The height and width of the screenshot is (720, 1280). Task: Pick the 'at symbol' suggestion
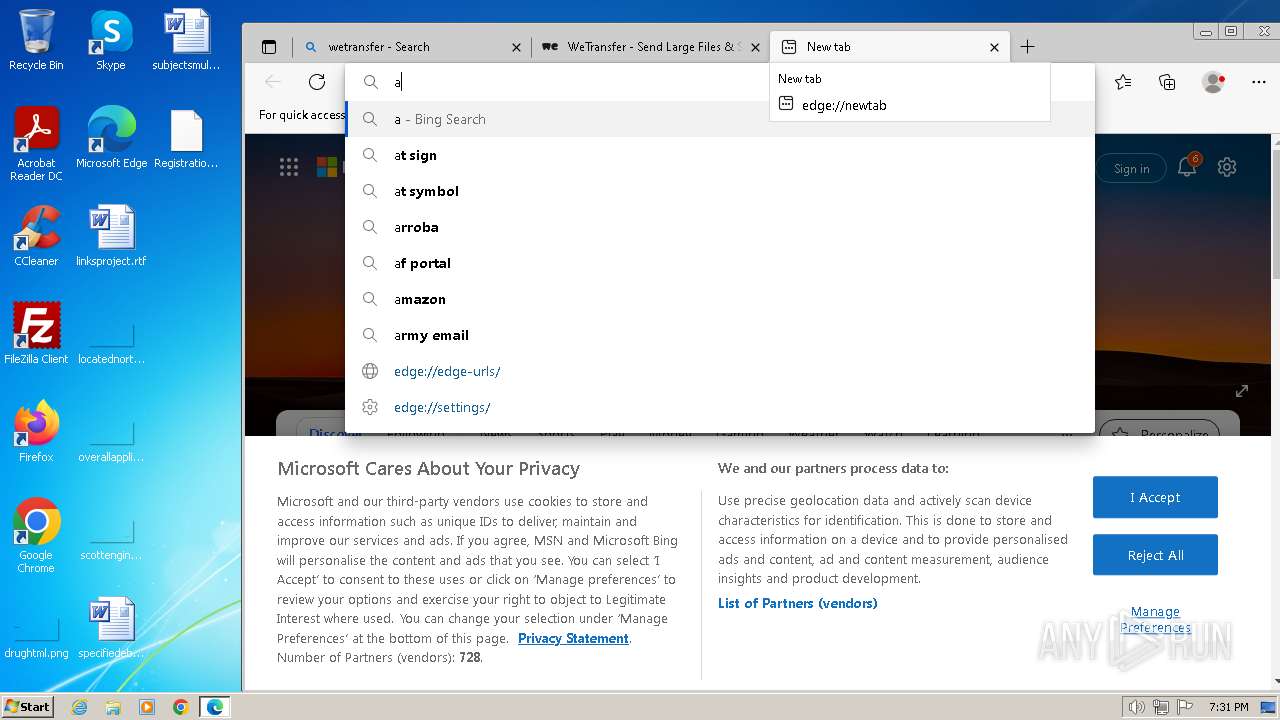[720, 191]
